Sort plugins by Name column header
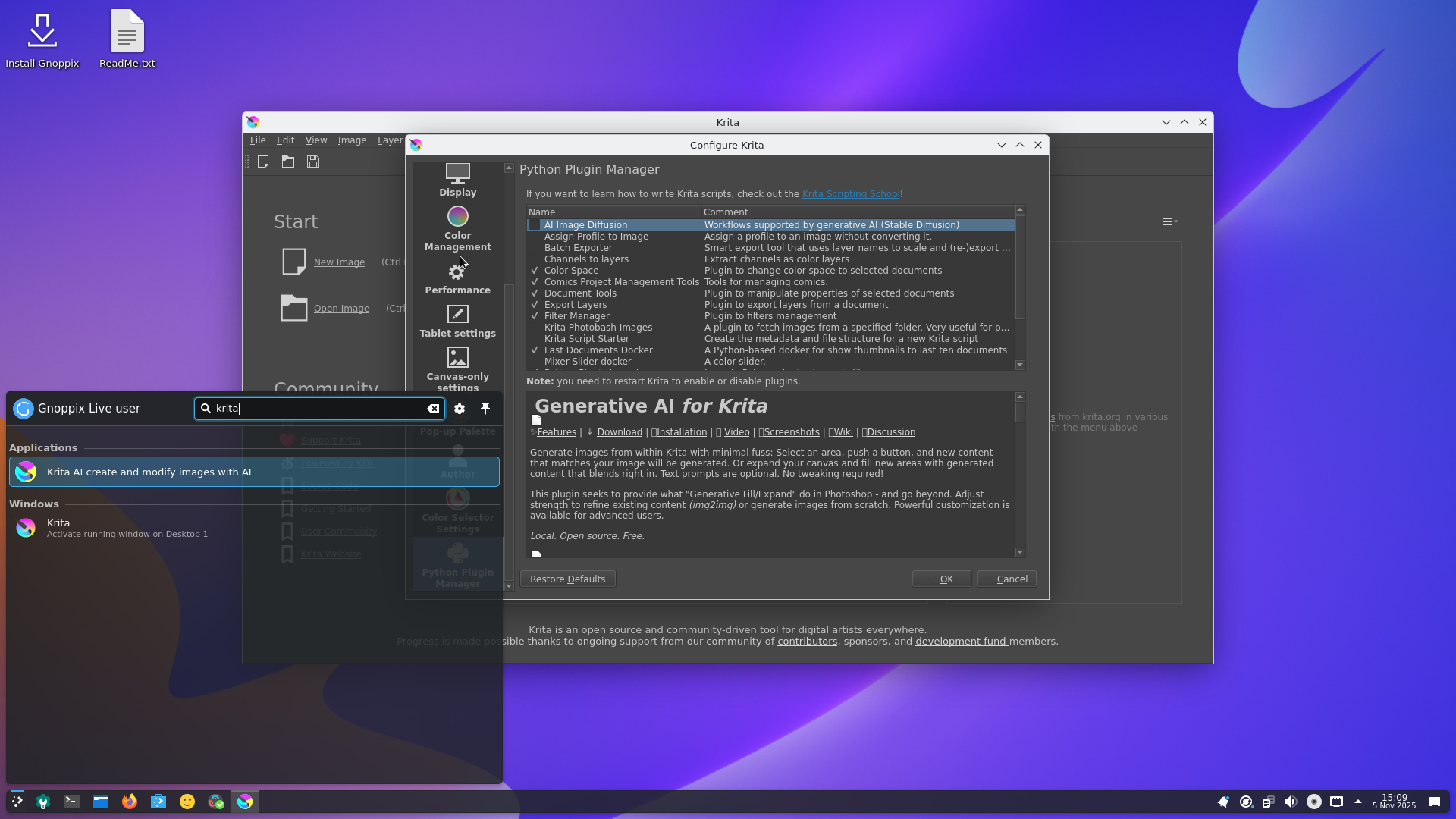1456x819 pixels. click(x=613, y=212)
